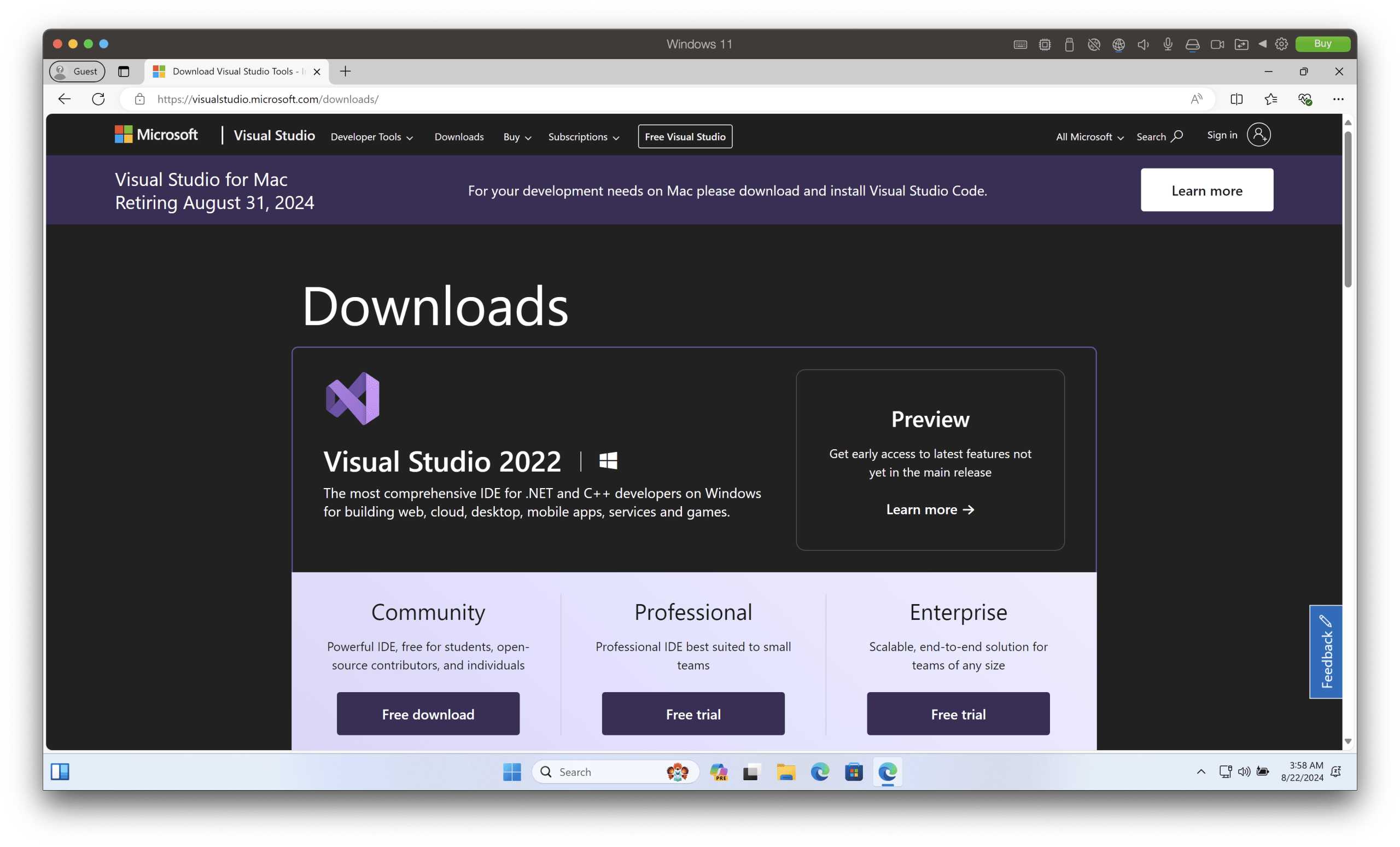Open Windows Start menu
Screen dimensions: 1400x847
[x=512, y=771]
